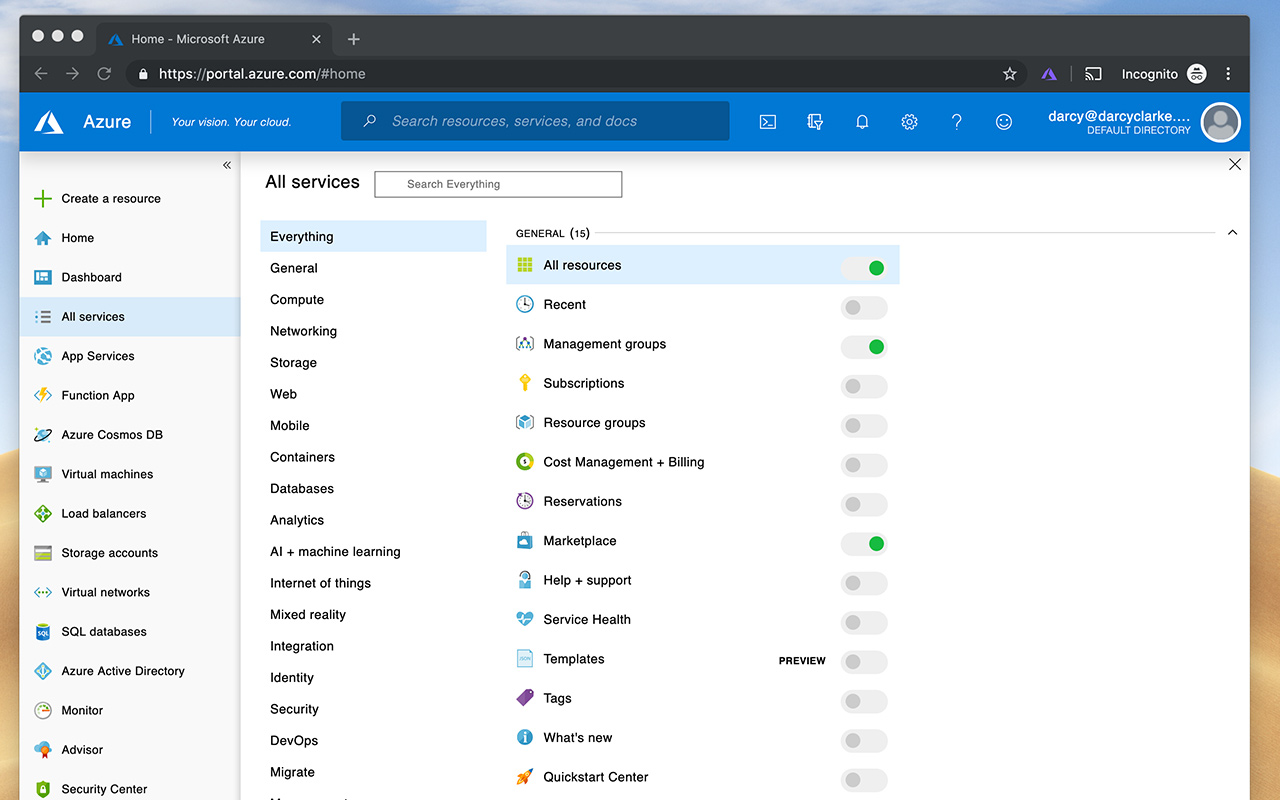The height and width of the screenshot is (800, 1280).
Task: Click the Tags purple tag icon
Action: (525, 698)
